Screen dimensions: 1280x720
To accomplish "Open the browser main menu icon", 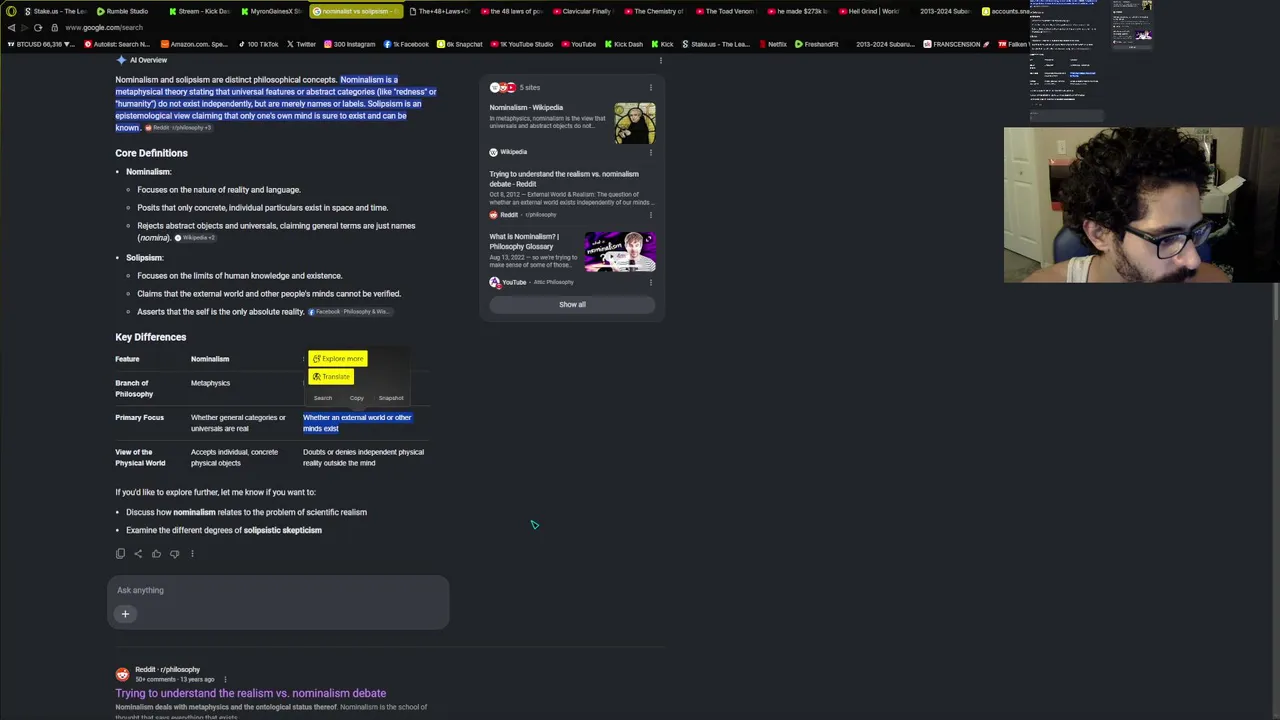I will [11, 11].
